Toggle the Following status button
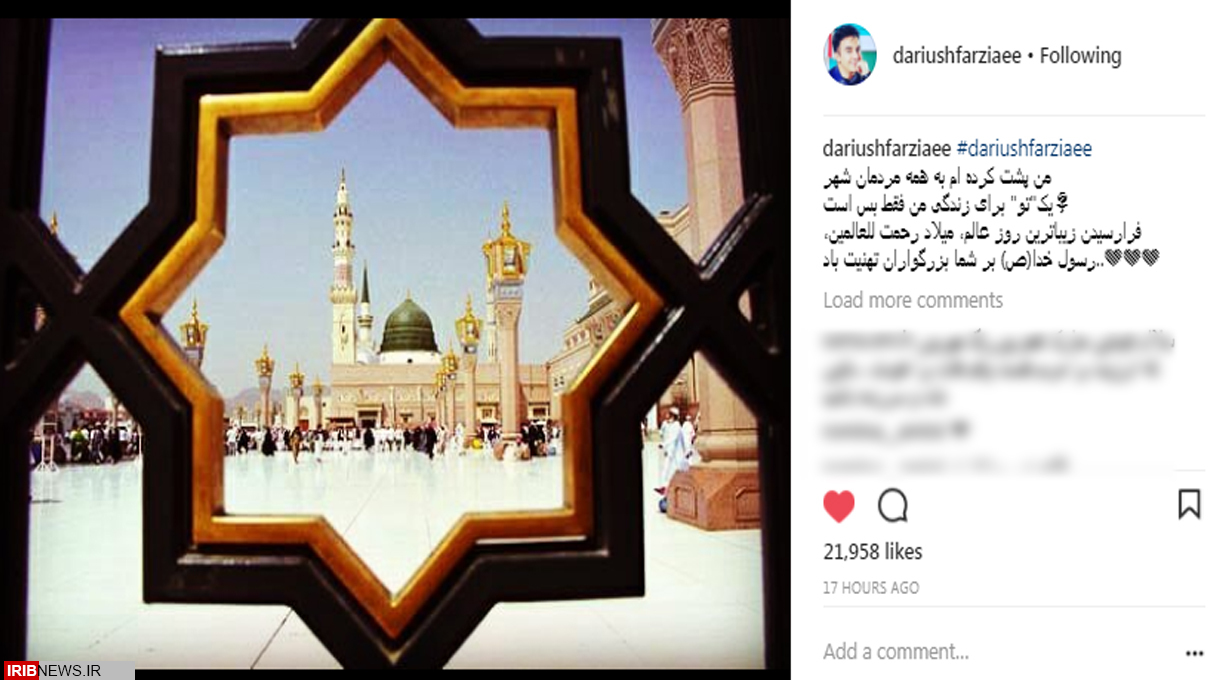Screen dimensions: 1208x680 [1080, 56]
